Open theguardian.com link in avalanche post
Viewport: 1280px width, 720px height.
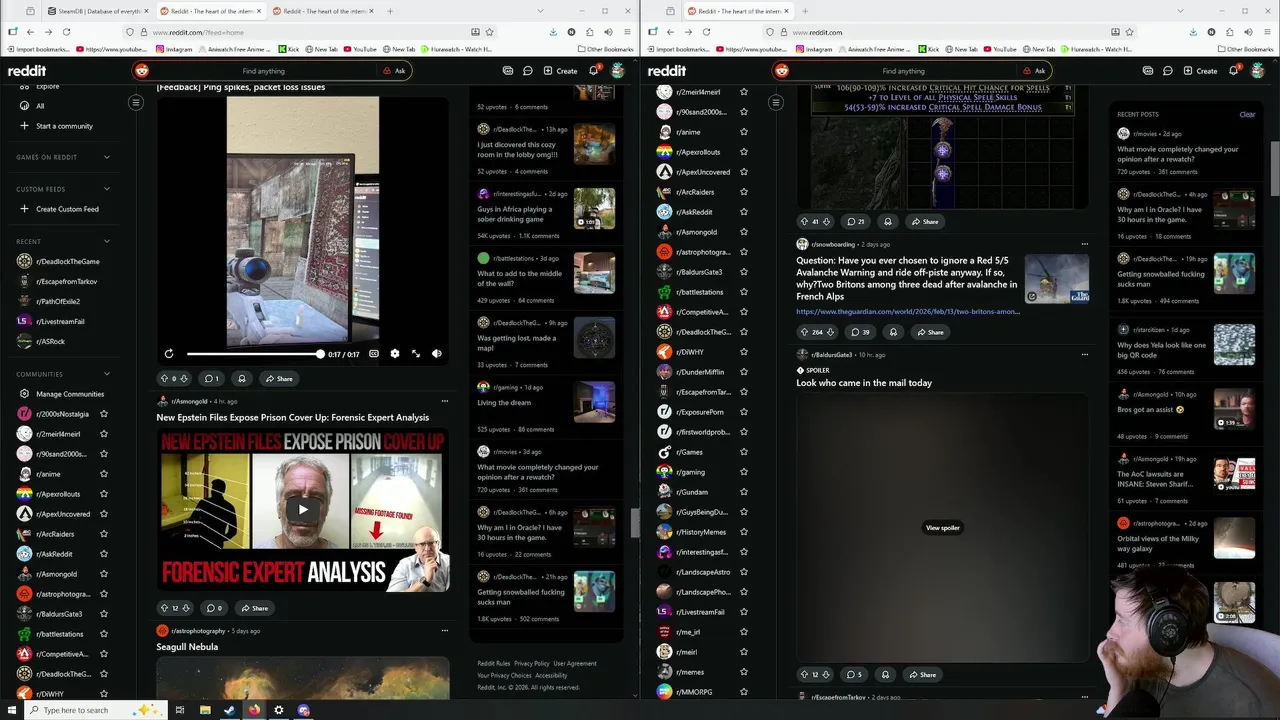pyautogui.click(x=908, y=311)
